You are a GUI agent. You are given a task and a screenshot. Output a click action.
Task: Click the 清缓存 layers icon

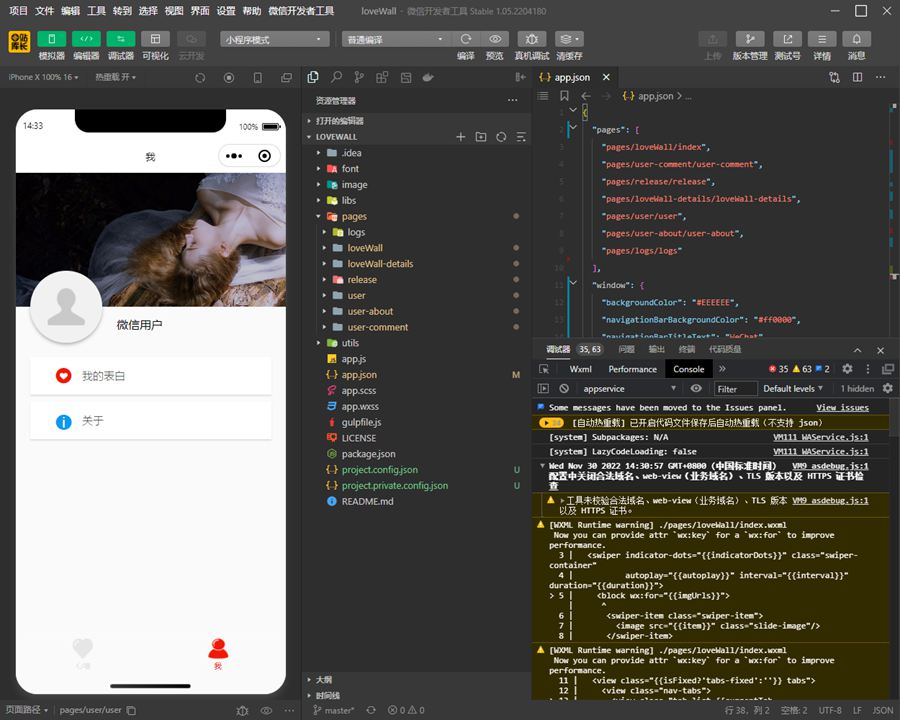coord(569,39)
